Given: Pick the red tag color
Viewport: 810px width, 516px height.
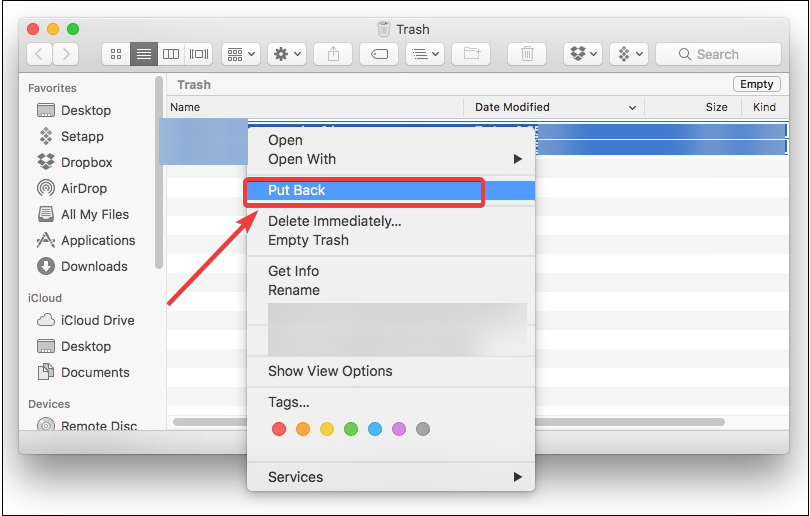Looking at the screenshot, I should [279, 429].
